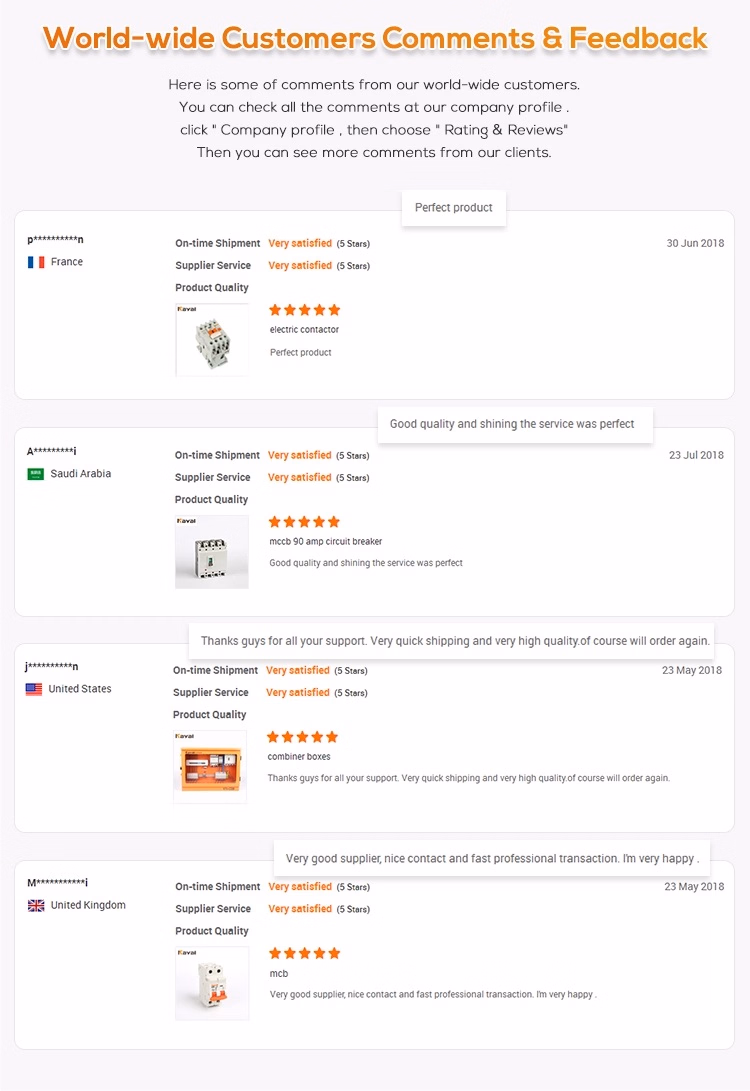Open the mcb product thumbnail
750x1091 pixels.
[212, 984]
